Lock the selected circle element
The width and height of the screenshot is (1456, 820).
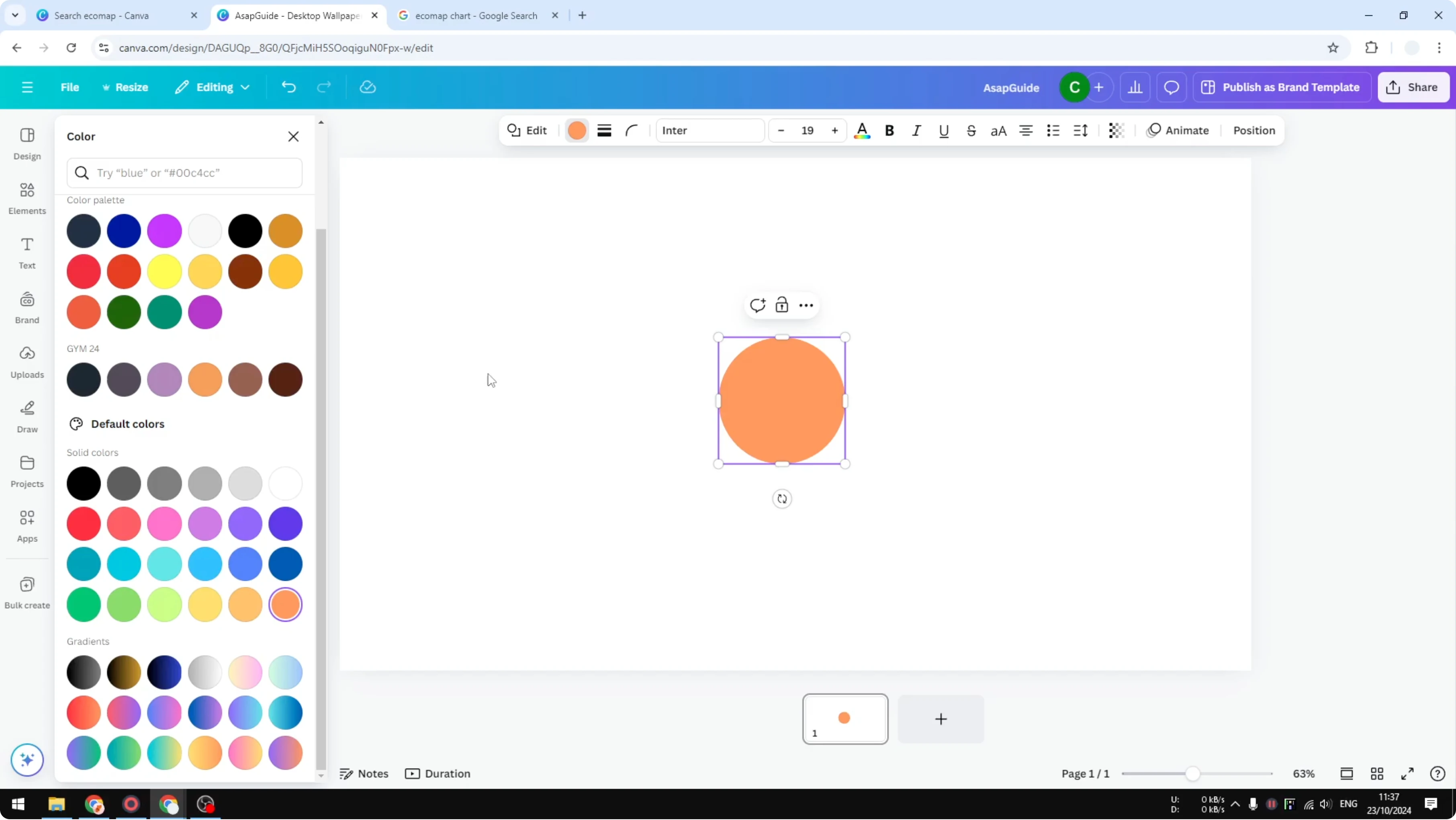coord(782,305)
